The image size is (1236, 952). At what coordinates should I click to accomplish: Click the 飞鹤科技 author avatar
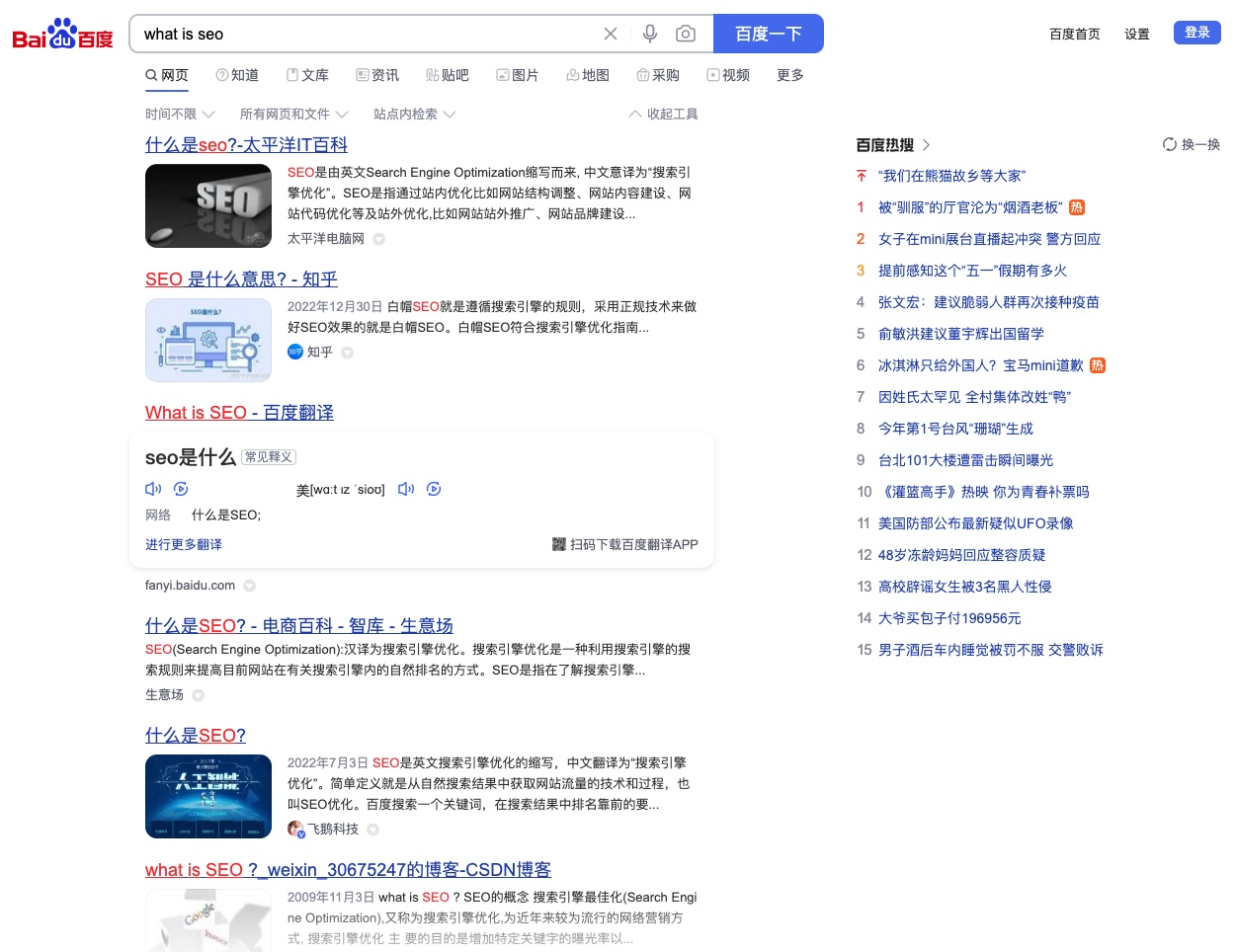(295, 829)
